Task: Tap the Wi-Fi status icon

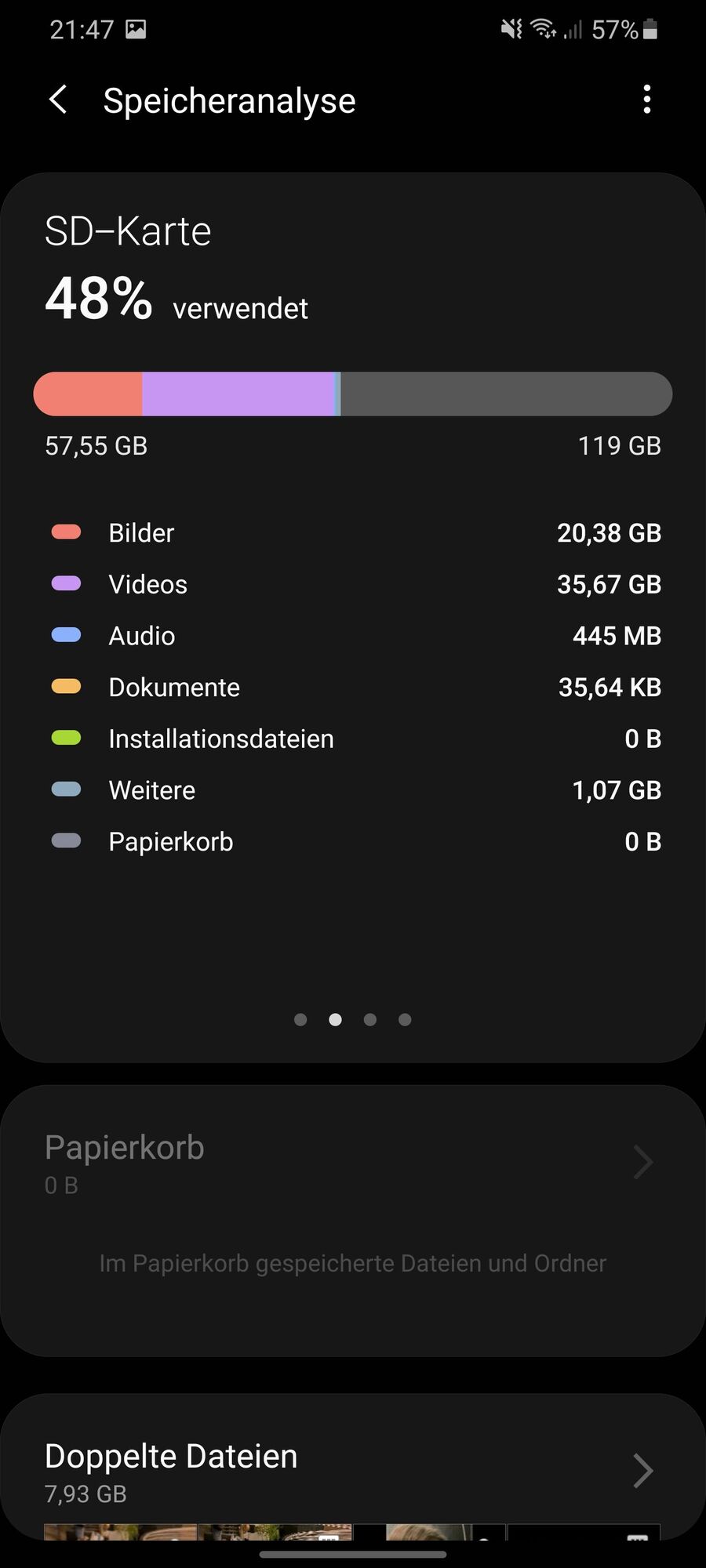Action: (543, 30)
